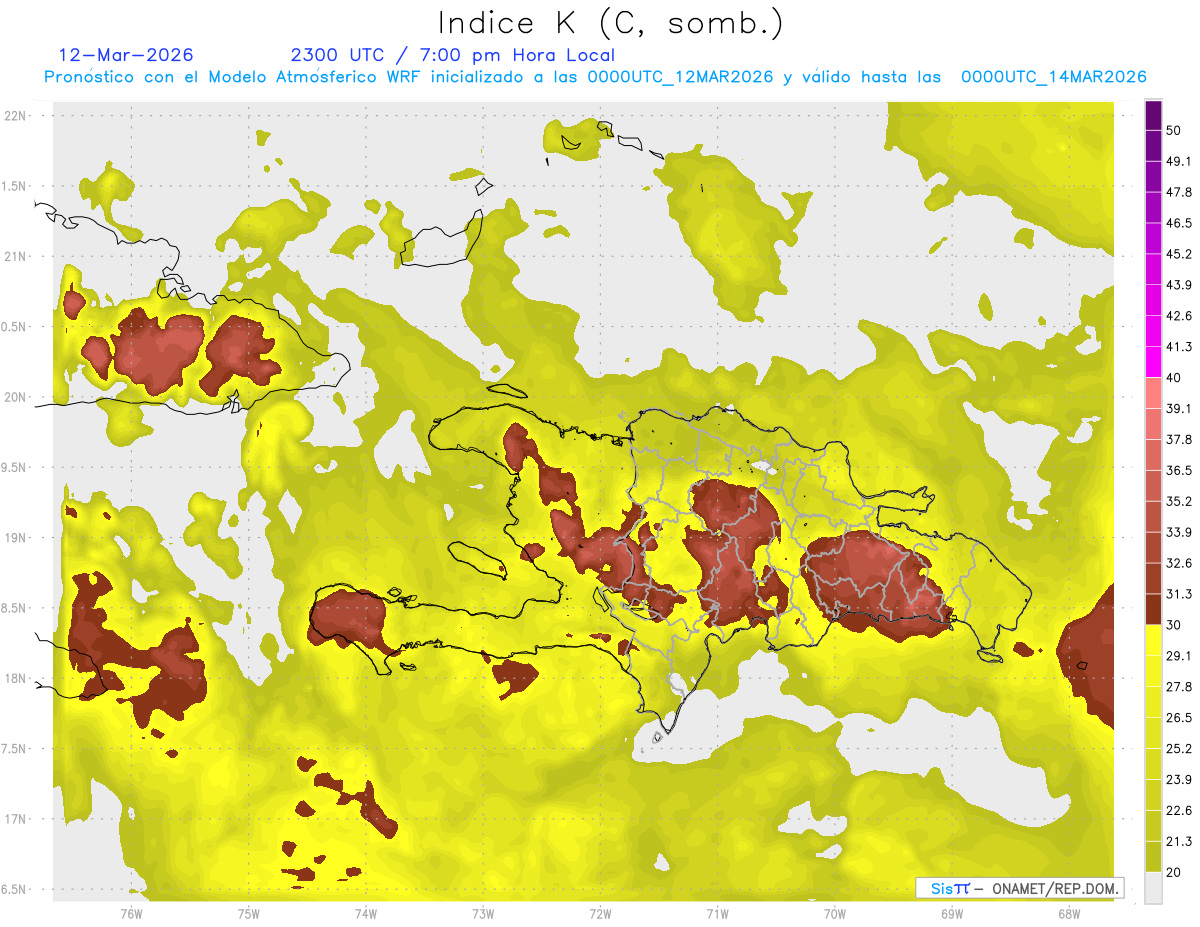The width and height of the screenshot is (1200, 927).
Task: Click the colorbar label '36.5'
Action: tap(1179, 471)
